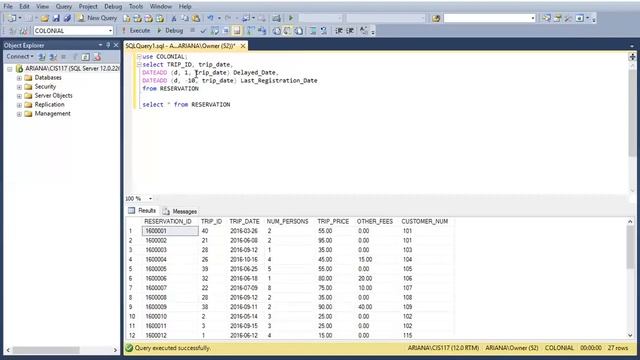Click the Increase Indent icon
This screenshot has width=640, height=360.
coord(350,31)
